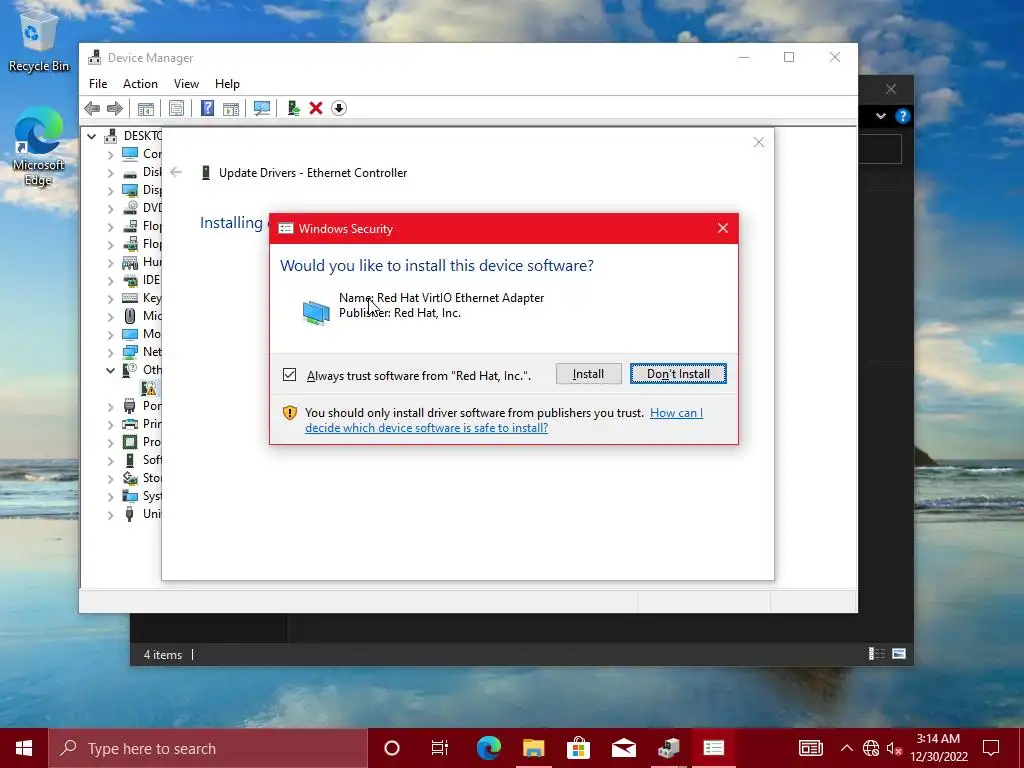Viewport: 1024px width, 768px height.
Task: Close the Update Drivers wizard
Action: pyautogui.click(x=759, y=142)
